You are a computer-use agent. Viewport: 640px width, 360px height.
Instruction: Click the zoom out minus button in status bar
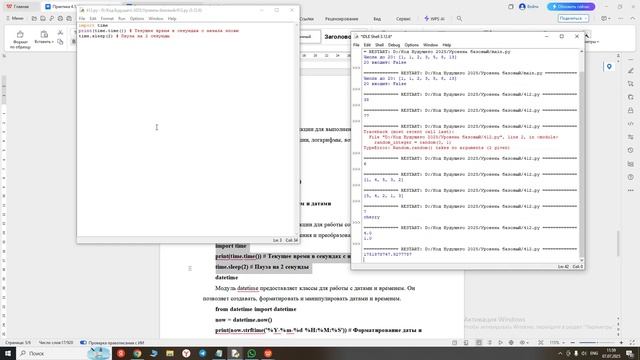pyautogui.click(x=572, y=343)
